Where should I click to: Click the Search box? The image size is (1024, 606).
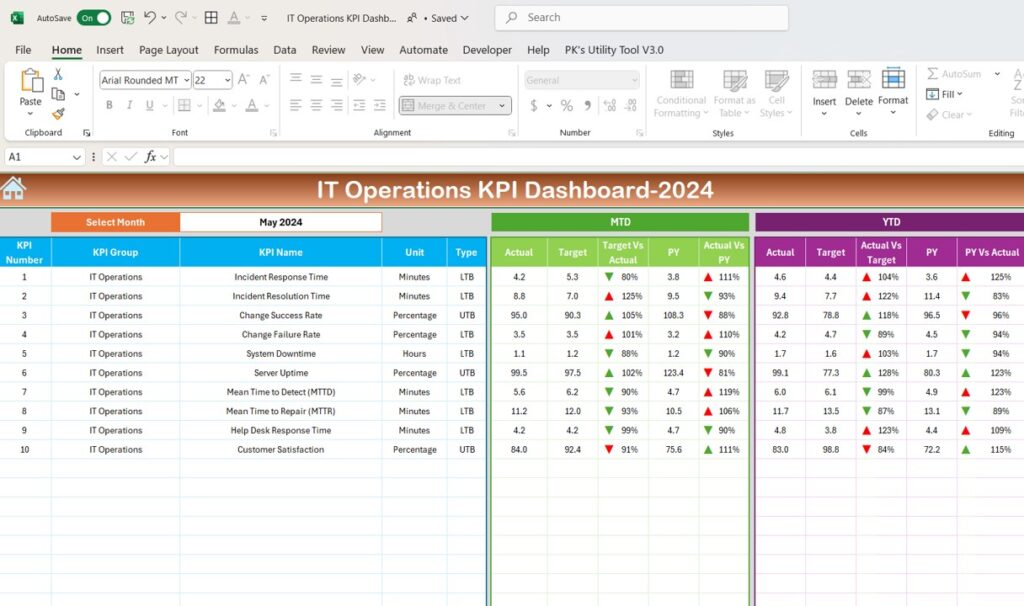pos(641,18)
